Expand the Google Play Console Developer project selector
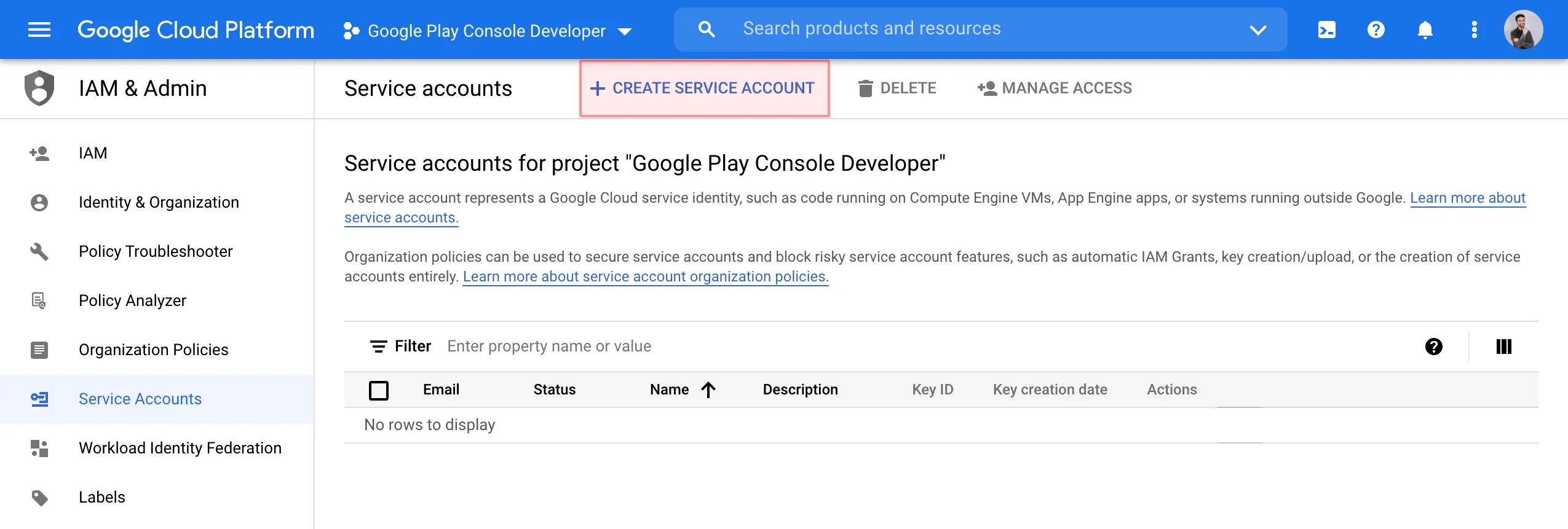Viewport: 1568px width, 529px height. tap(487, 31)
